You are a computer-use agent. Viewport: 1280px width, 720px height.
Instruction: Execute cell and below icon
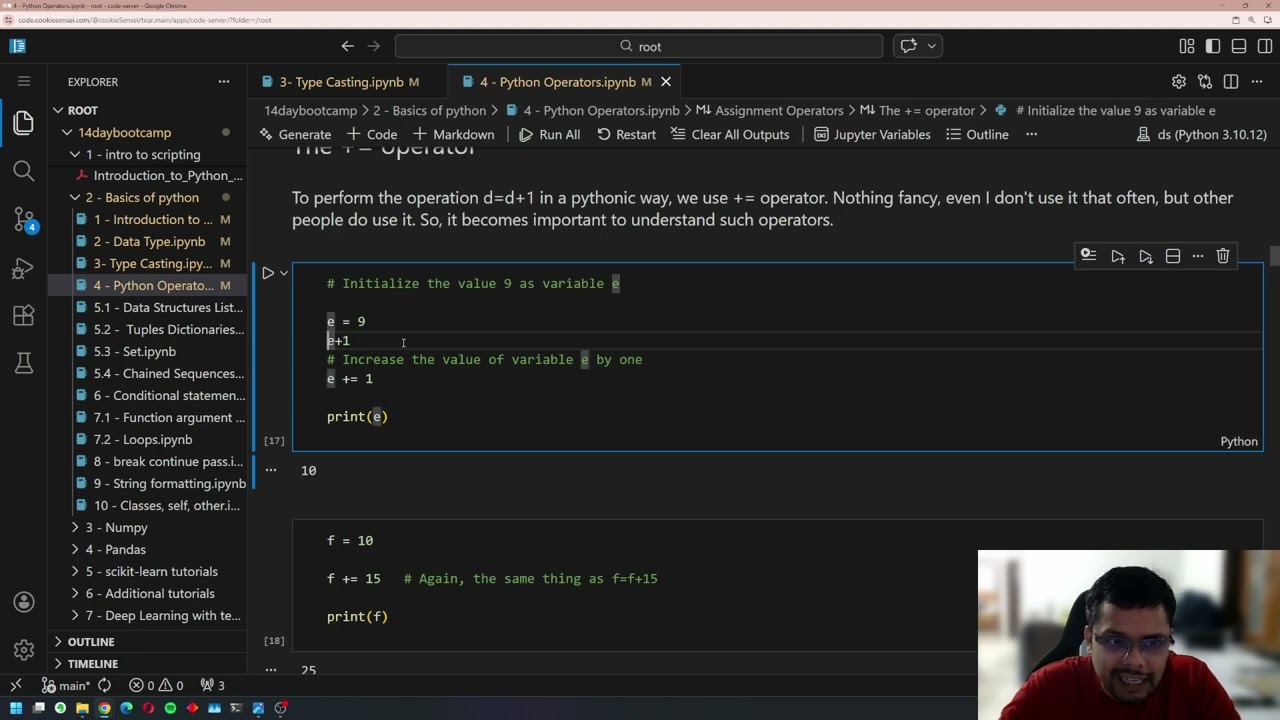(1146, 256)
